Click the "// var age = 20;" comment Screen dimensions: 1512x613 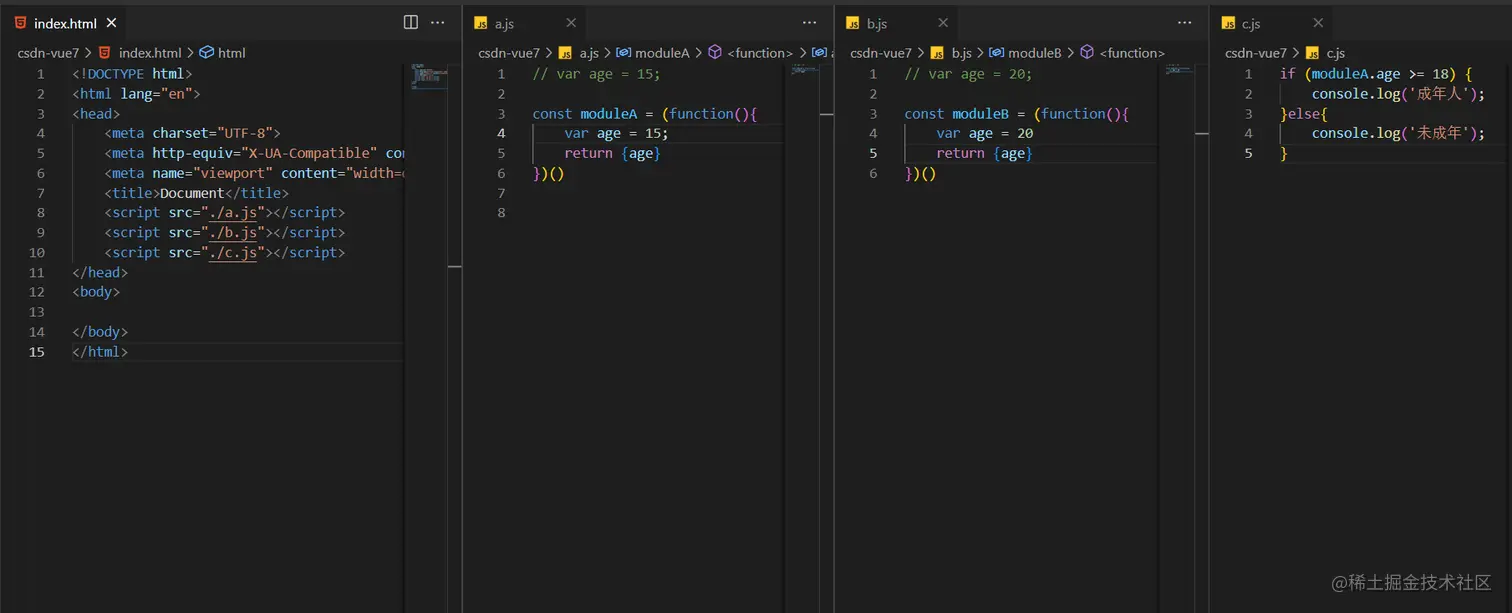coord(968,74)
